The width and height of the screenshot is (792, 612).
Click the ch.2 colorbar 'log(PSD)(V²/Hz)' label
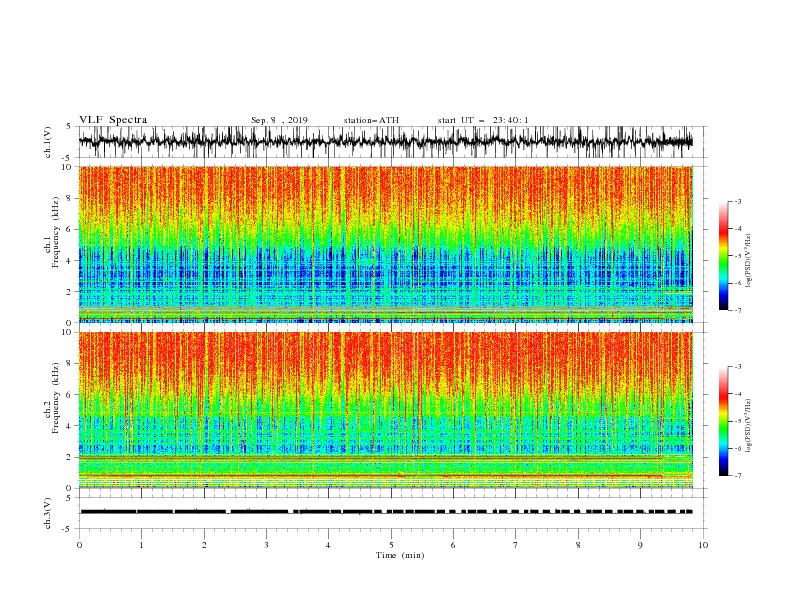pos(748,426)
